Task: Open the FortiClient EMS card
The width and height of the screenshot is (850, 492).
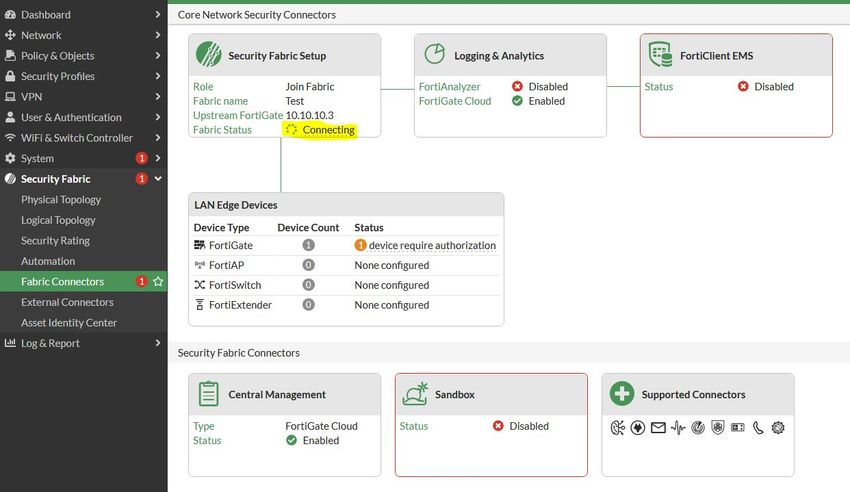Action: tap(736, 86)
